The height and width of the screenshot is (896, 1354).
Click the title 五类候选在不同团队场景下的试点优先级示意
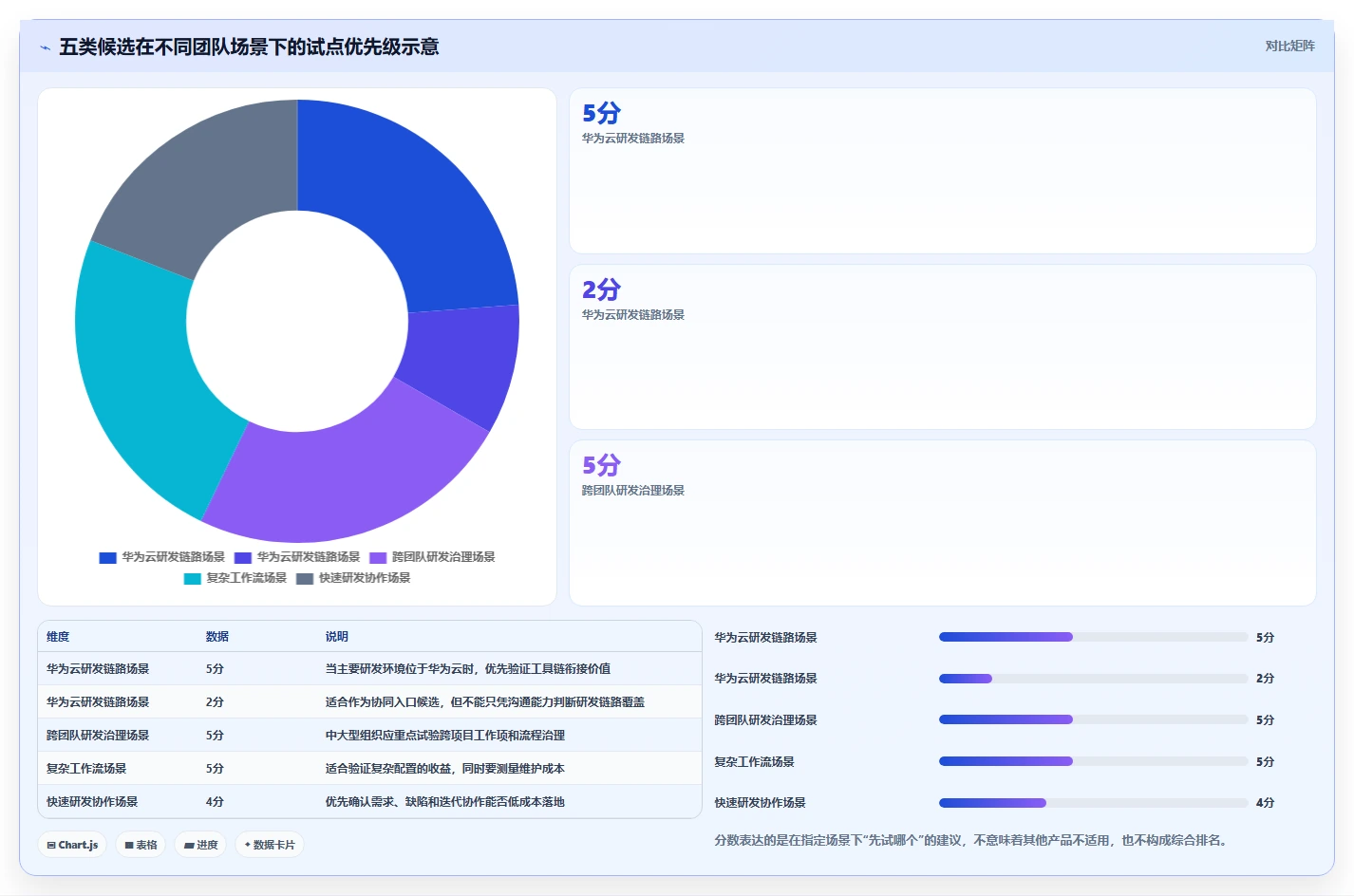249,47
